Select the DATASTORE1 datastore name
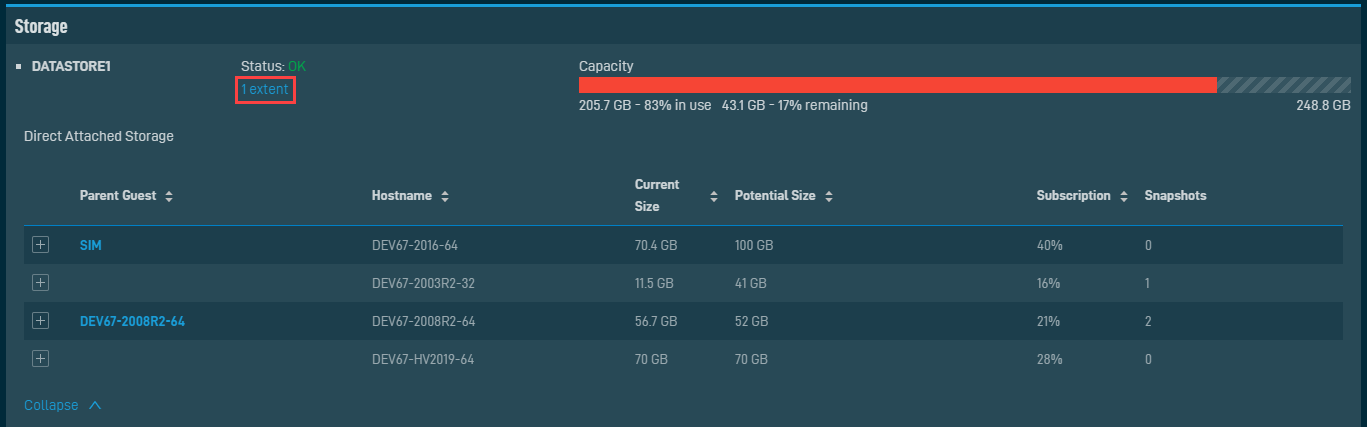This screenshot has width=1367, height=427. click(71, 66)
